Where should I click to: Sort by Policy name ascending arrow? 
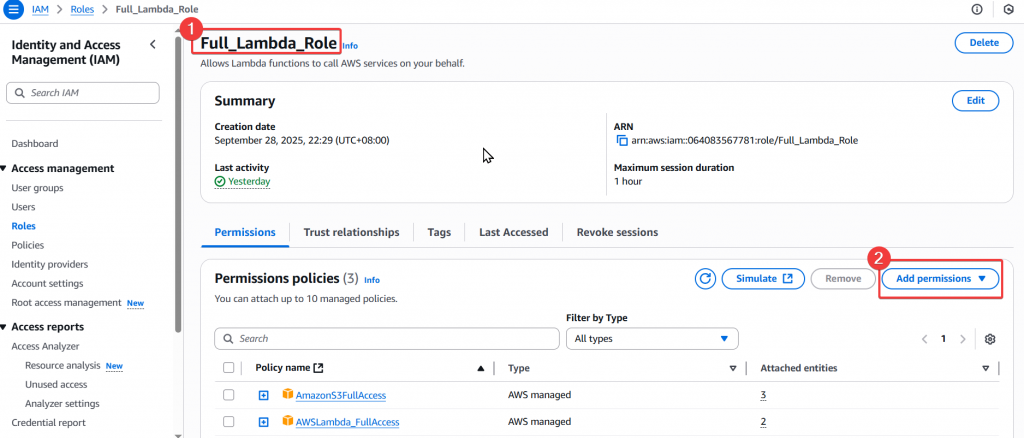click(481, 368)
